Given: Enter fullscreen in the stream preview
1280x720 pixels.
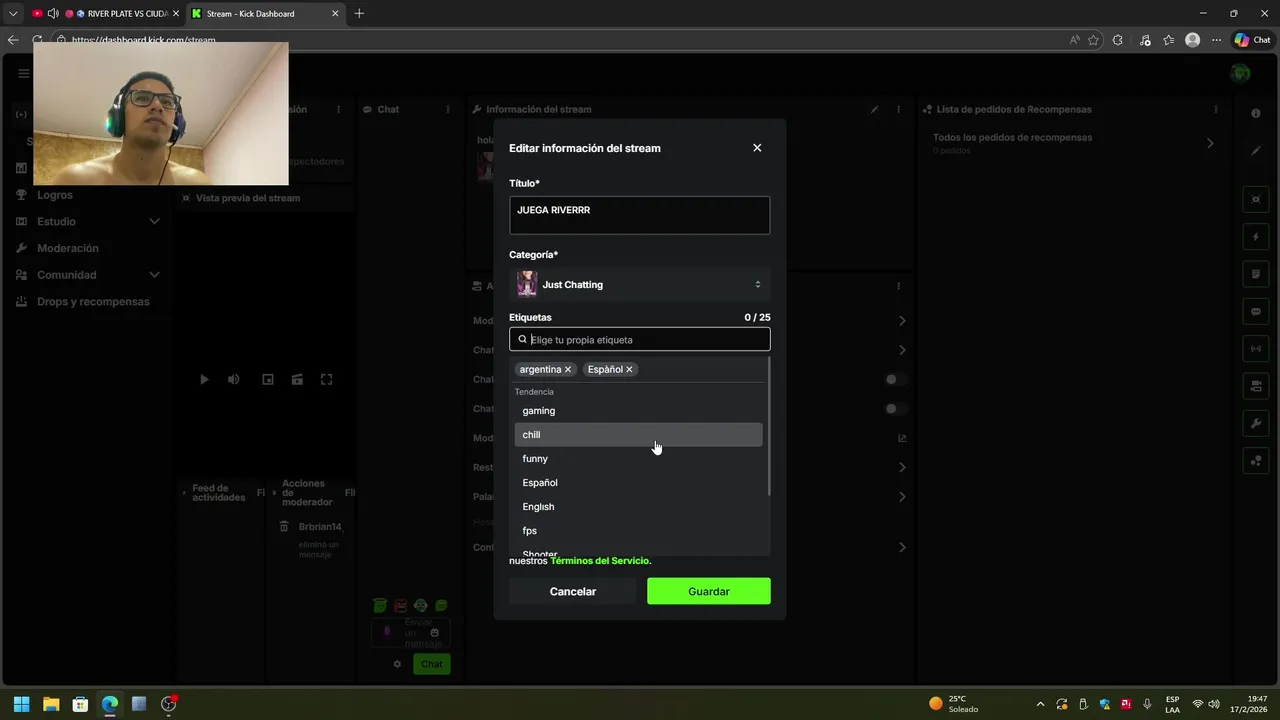Looking at the screenshot, I should point(326,380).
